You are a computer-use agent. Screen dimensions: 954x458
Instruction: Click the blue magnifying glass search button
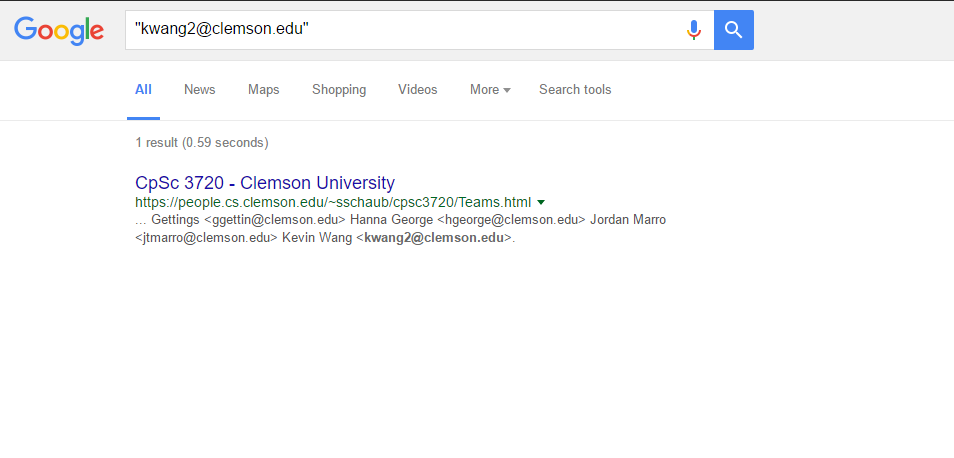(734, 30)
